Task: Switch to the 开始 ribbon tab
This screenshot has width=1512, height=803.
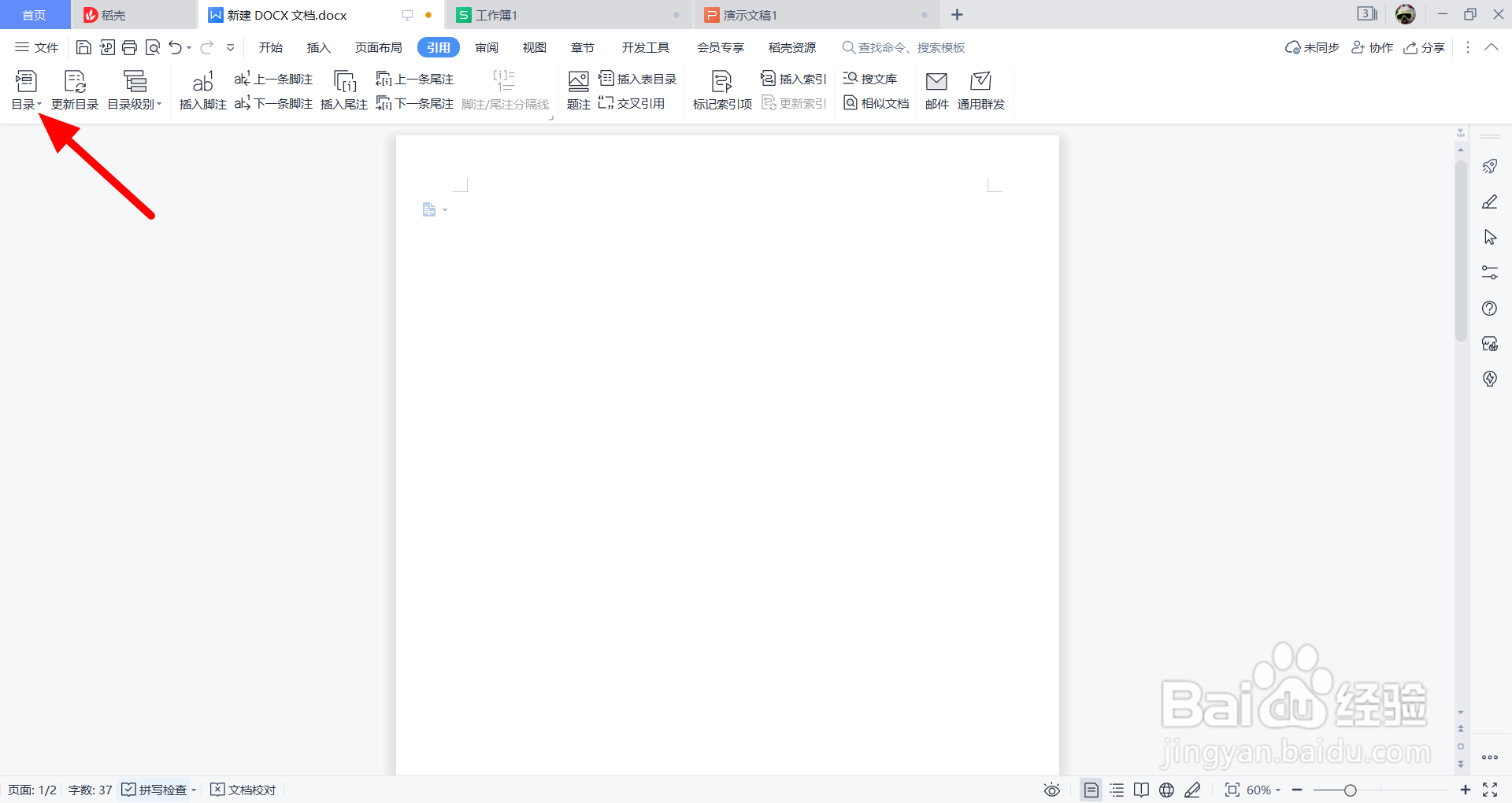Action: pos(271,47)
